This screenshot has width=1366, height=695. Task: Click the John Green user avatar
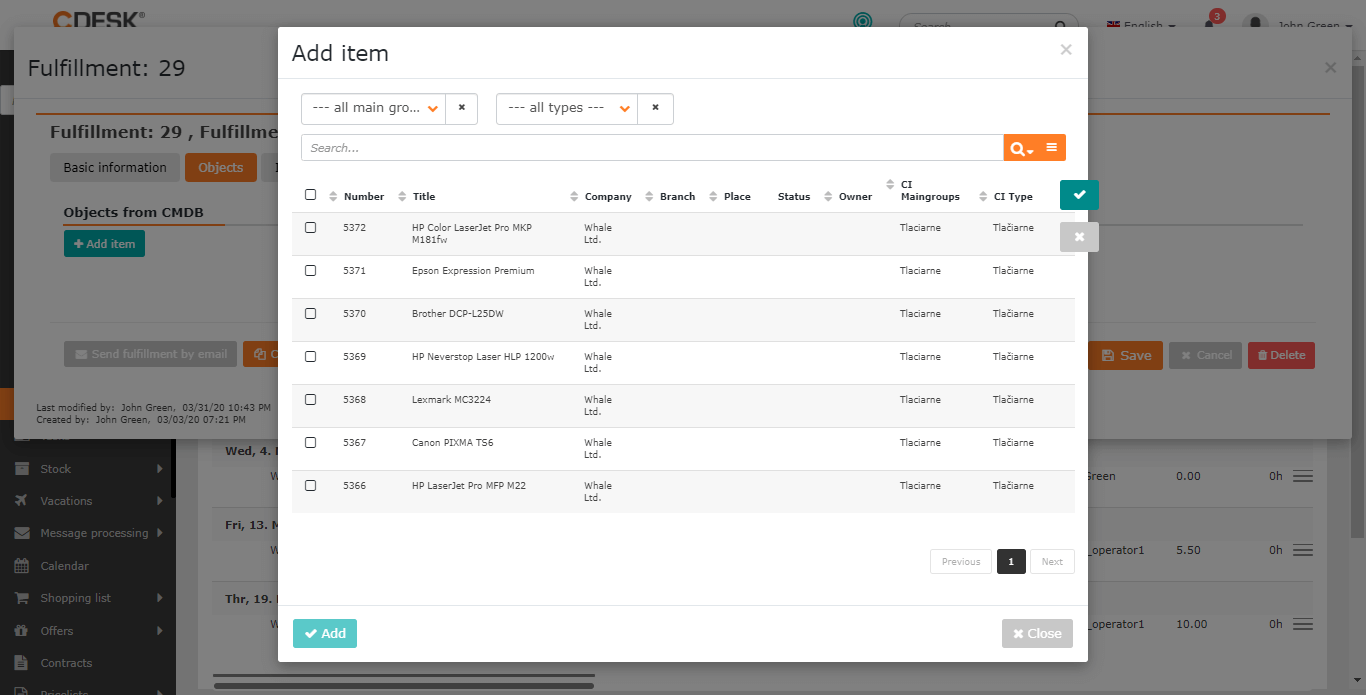click(x=1255, y=25)
